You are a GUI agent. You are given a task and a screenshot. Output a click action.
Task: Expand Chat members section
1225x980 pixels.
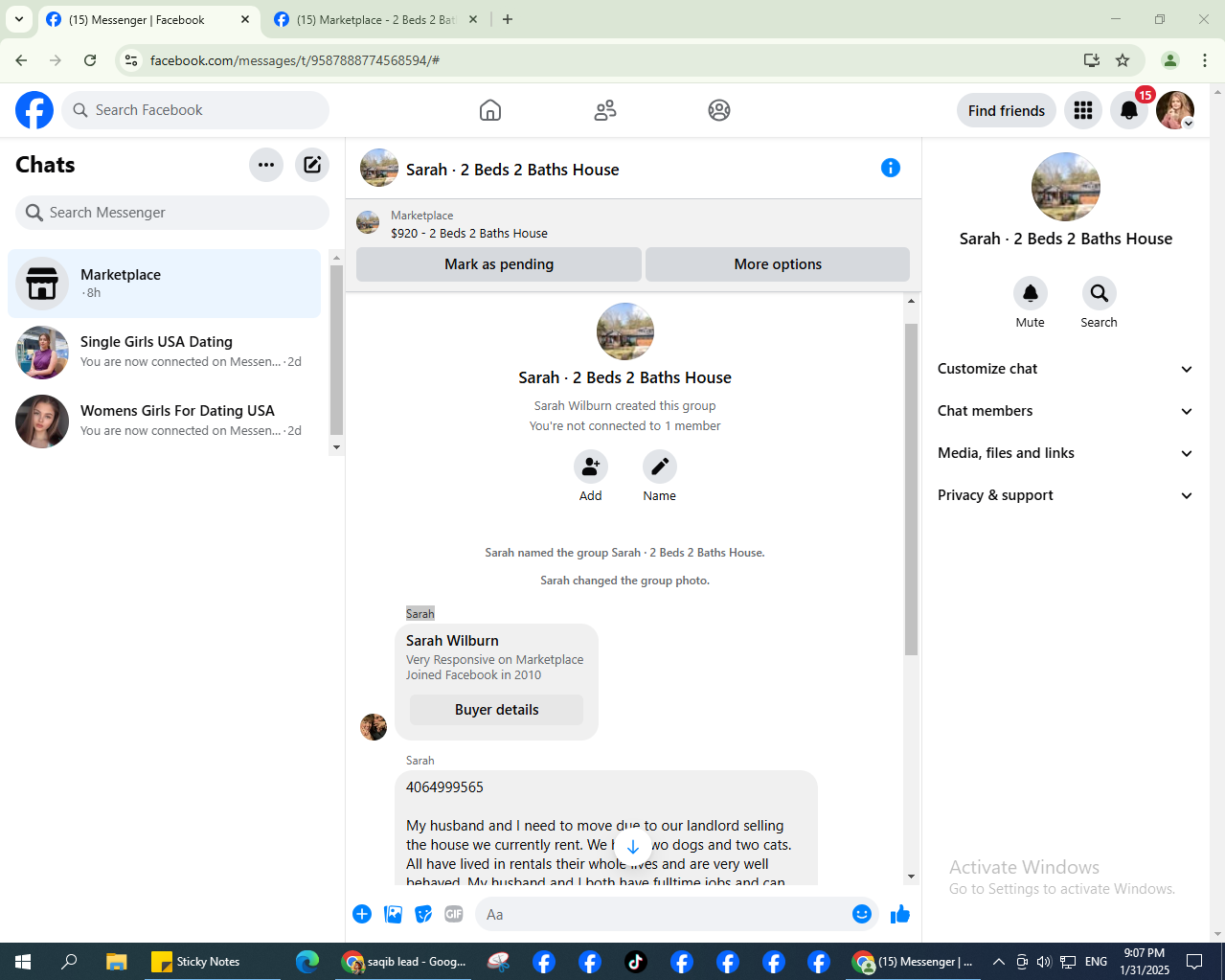(1066, 411)
